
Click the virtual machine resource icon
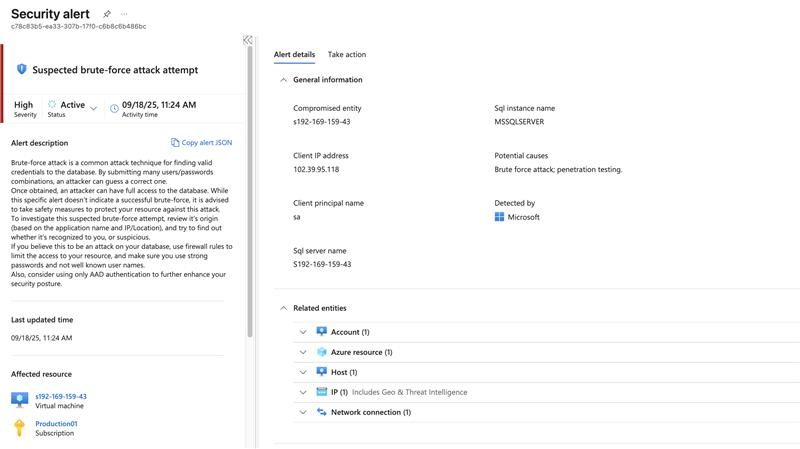[20, 400]
